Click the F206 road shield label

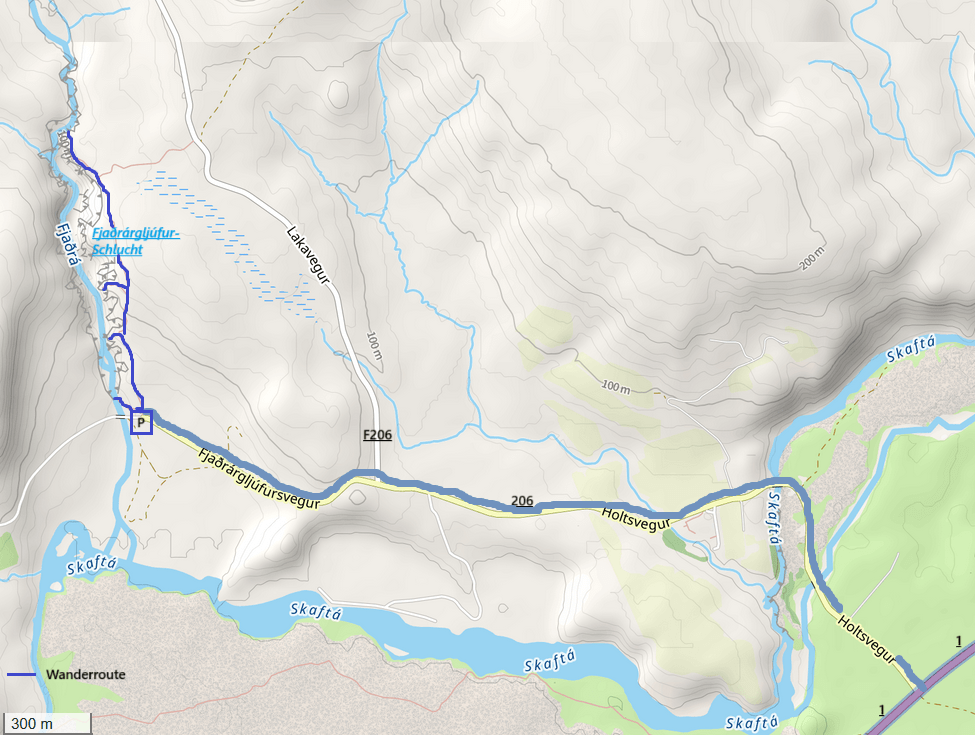377,434
